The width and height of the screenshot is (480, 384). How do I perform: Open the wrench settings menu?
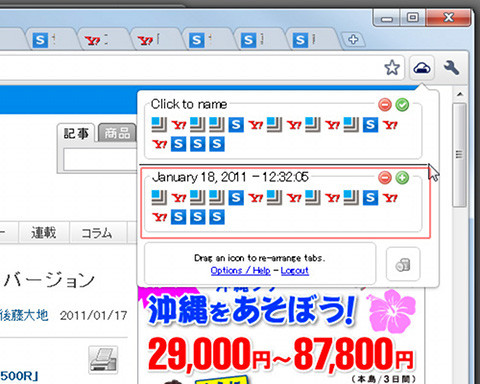(x=452, y=68)
